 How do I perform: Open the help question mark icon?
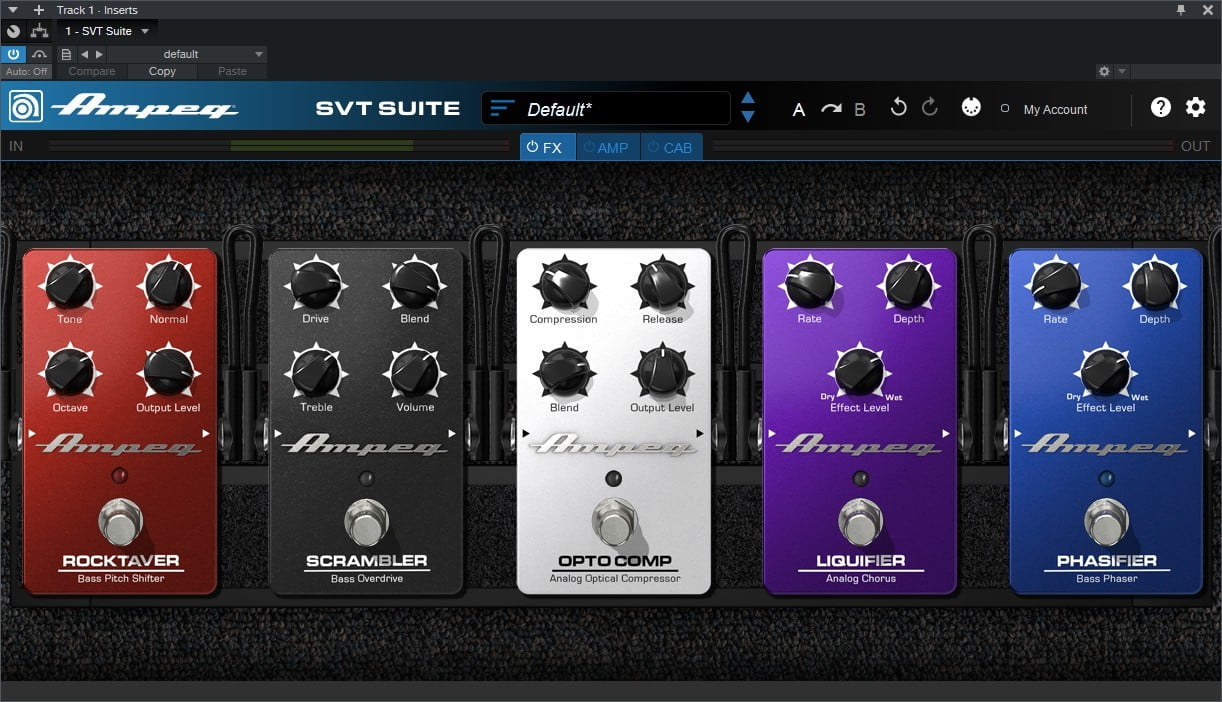click(1161, 108)
